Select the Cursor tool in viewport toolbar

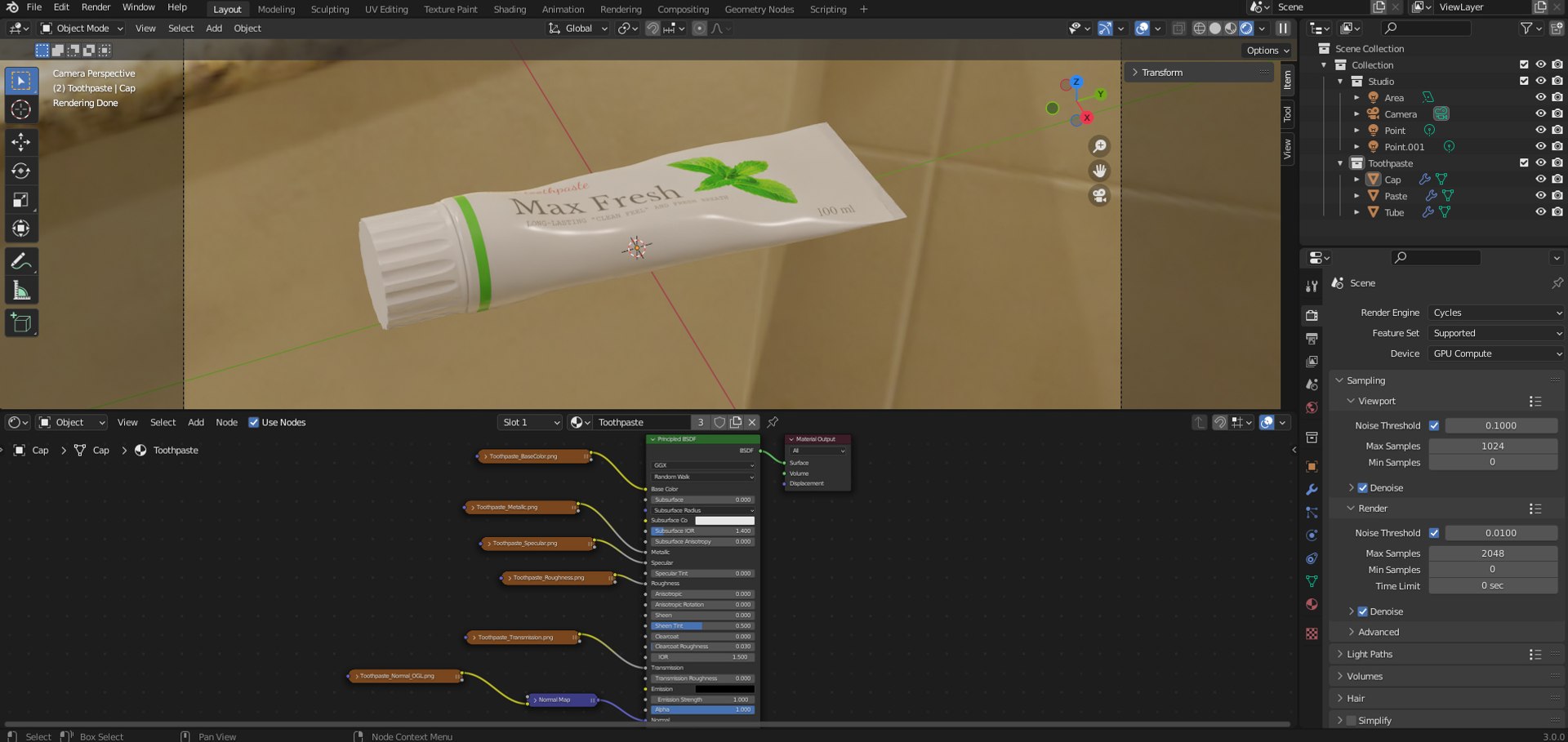pos(21,109)
